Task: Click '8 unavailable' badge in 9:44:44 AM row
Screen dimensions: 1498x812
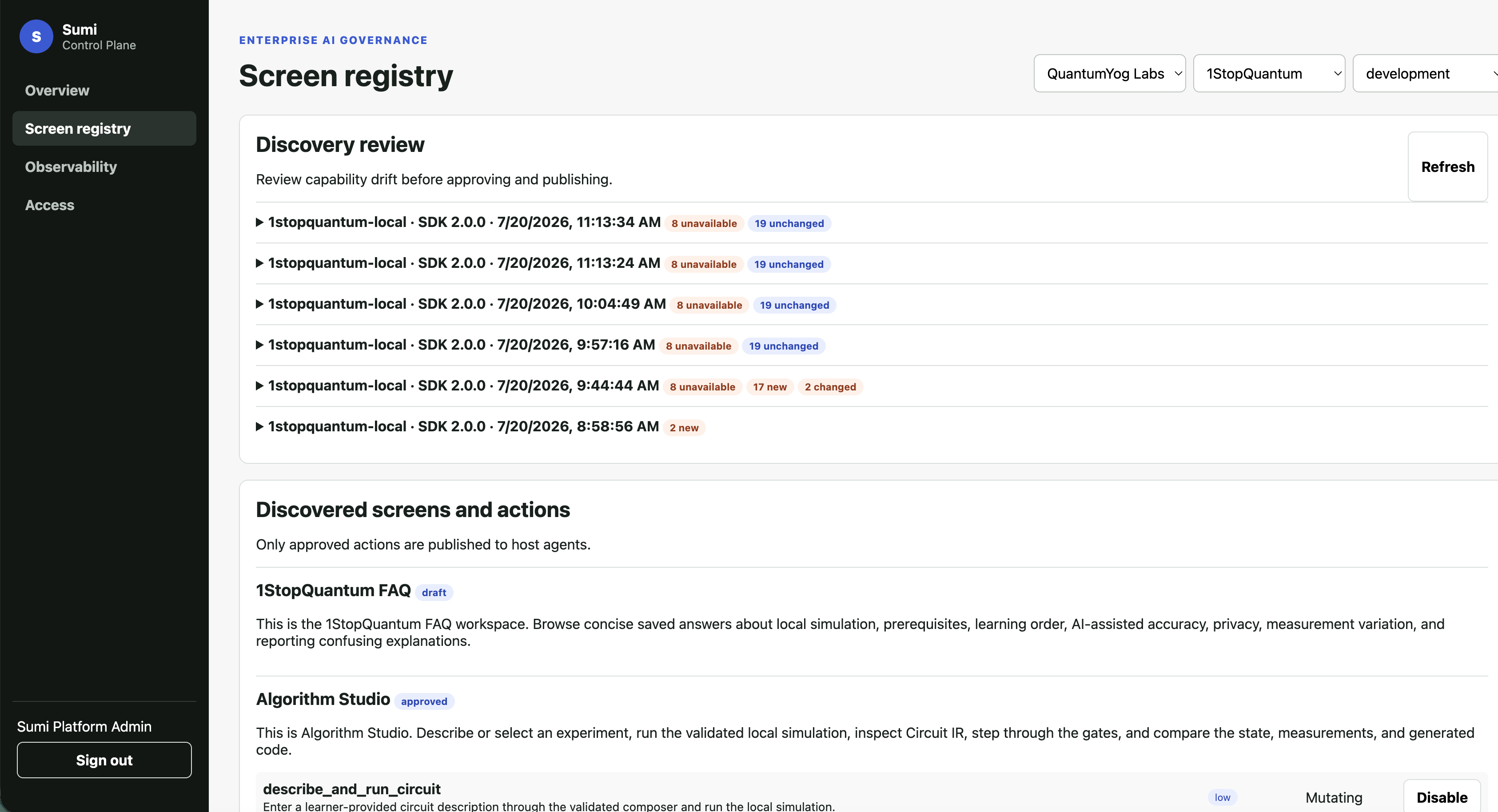Action: [702, 387]
